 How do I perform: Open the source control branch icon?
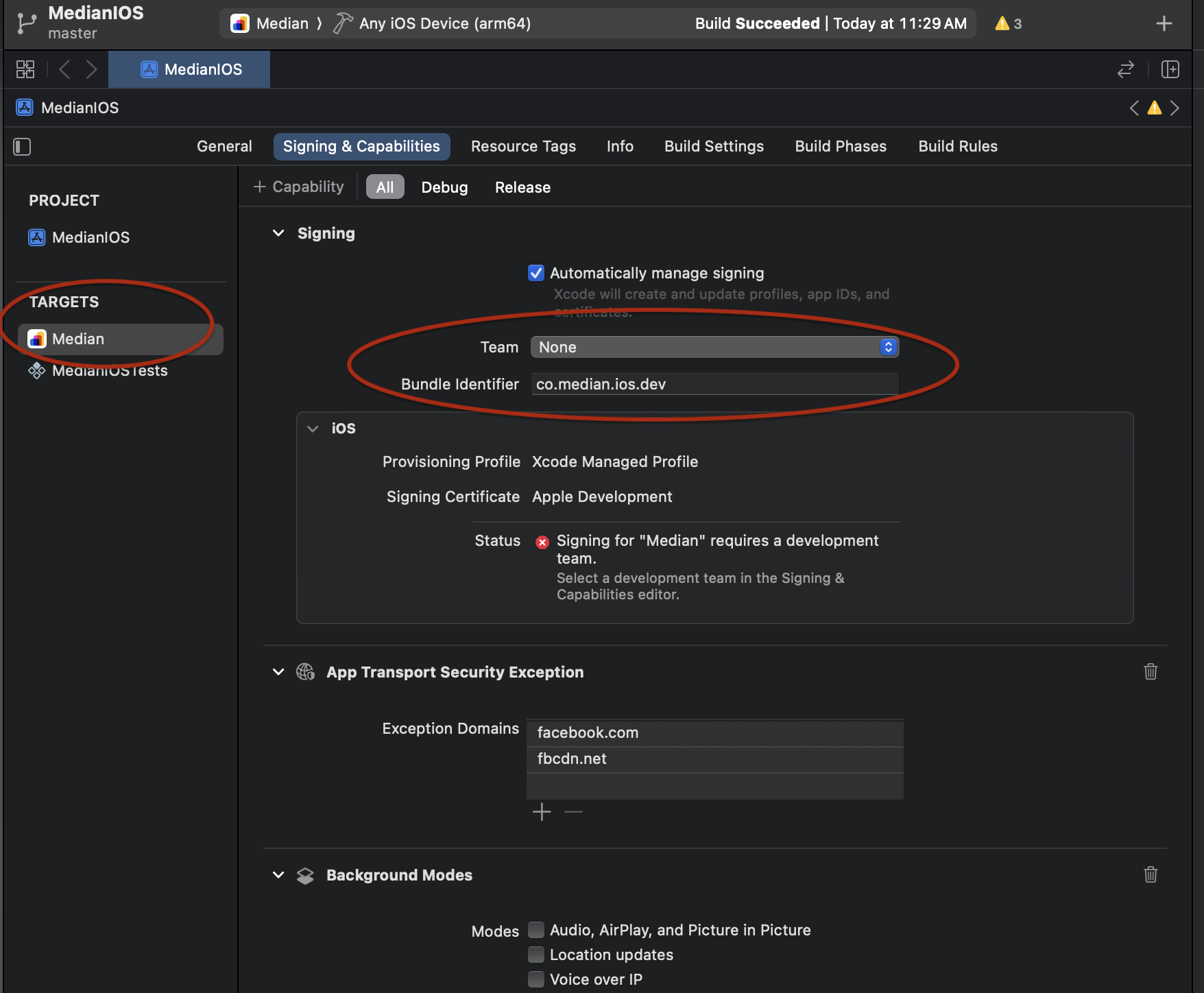[26, 23]
